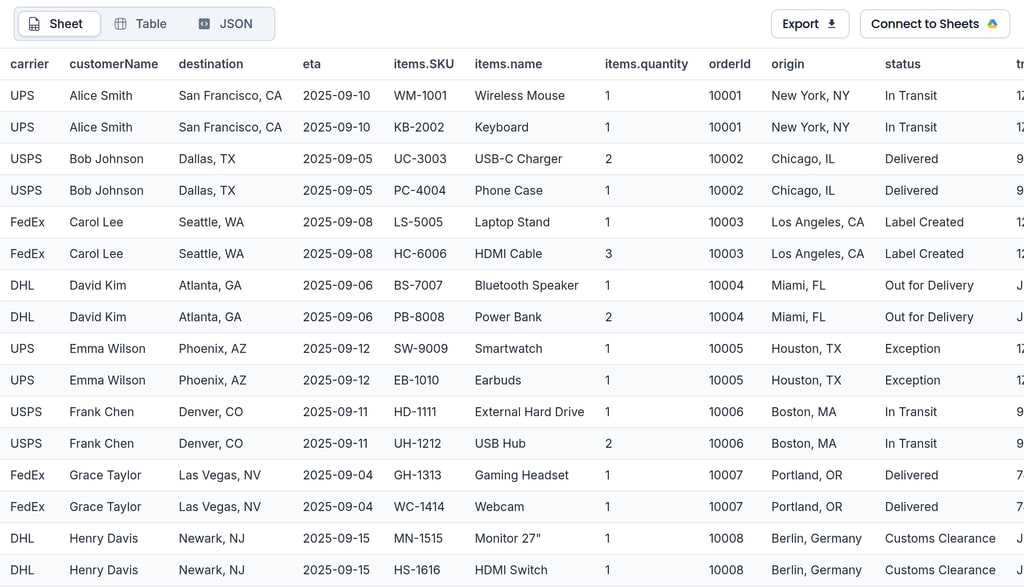This screenshot has height=587, width=1024.
Task: Click the Smartwatch cell
Action: [509, 349]
